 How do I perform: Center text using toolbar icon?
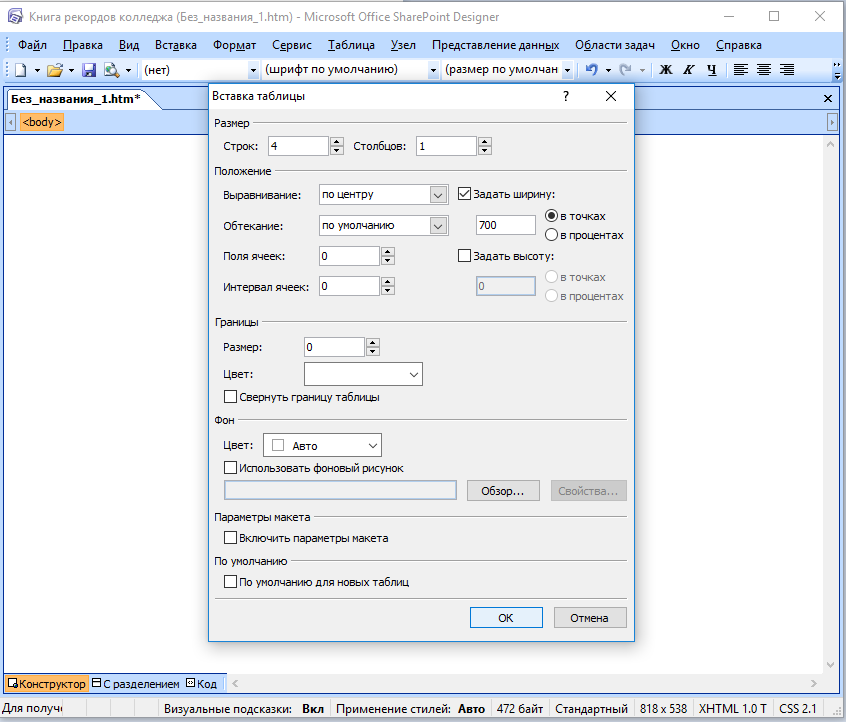coord(764,70)
